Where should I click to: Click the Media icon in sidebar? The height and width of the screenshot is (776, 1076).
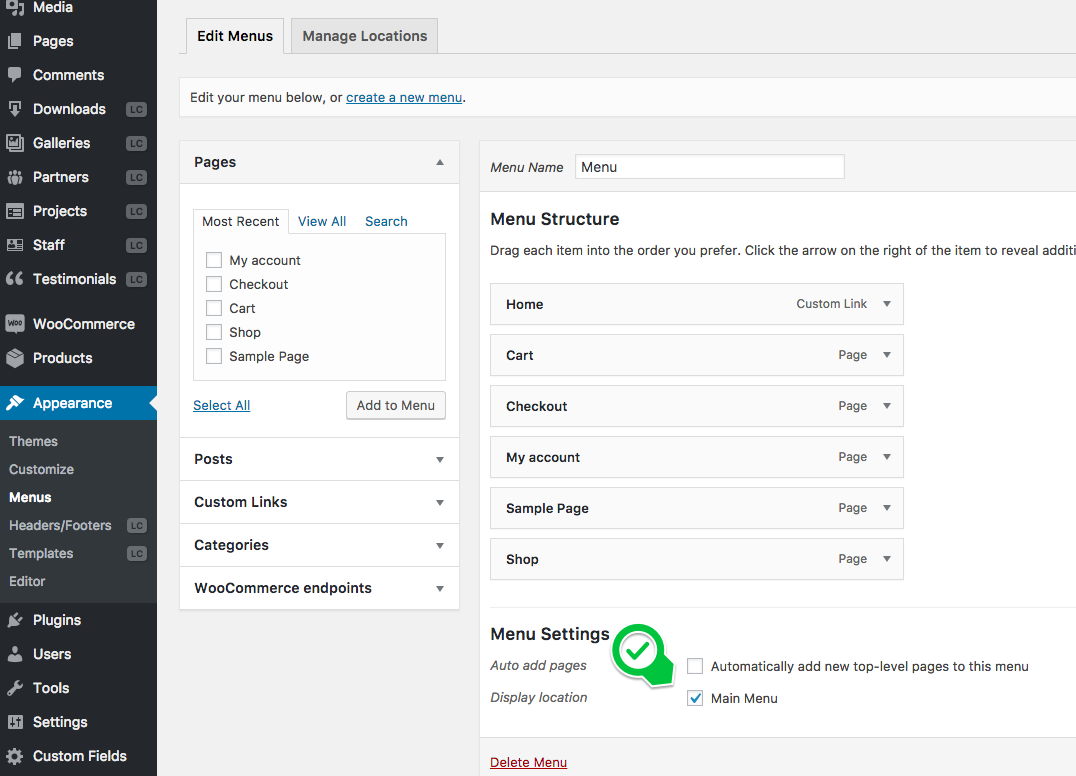(15, 8)
